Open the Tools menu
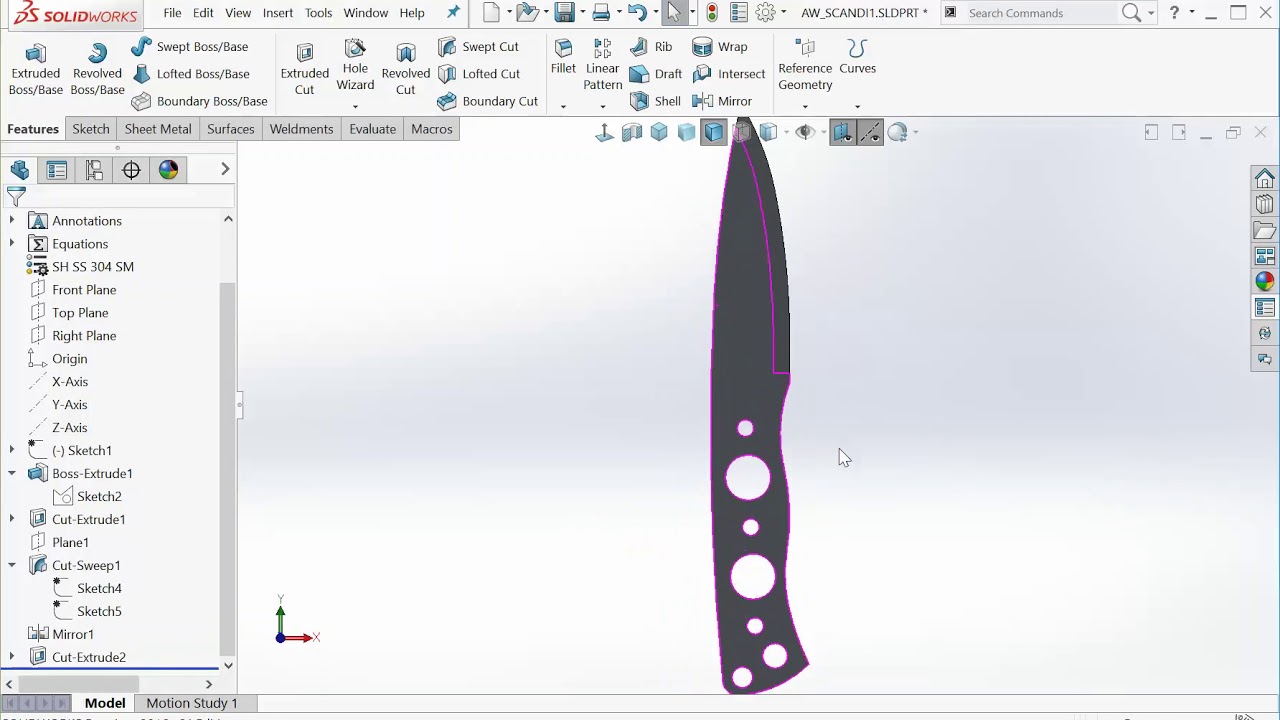Image resolution: width=1280 pixels, height=720 pixels. [318, 13]
